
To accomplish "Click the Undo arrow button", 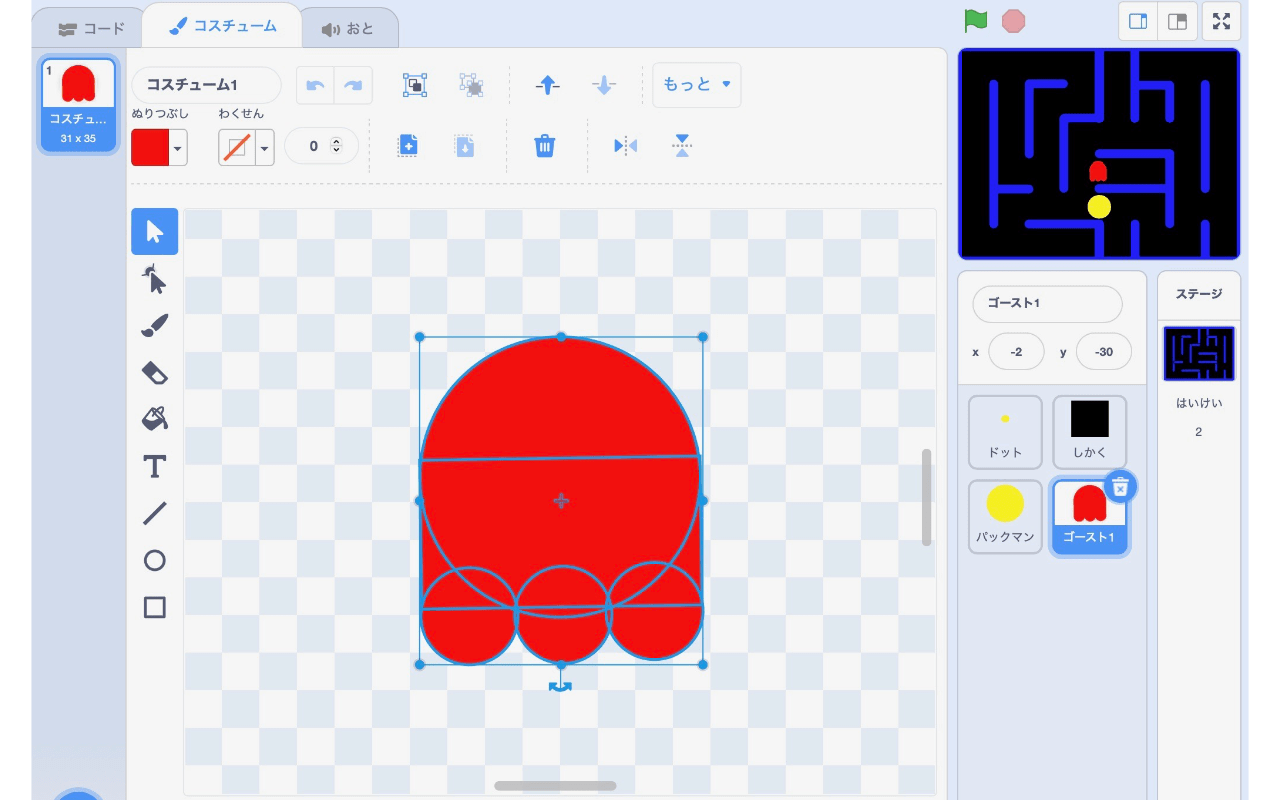I will [316, 86].
